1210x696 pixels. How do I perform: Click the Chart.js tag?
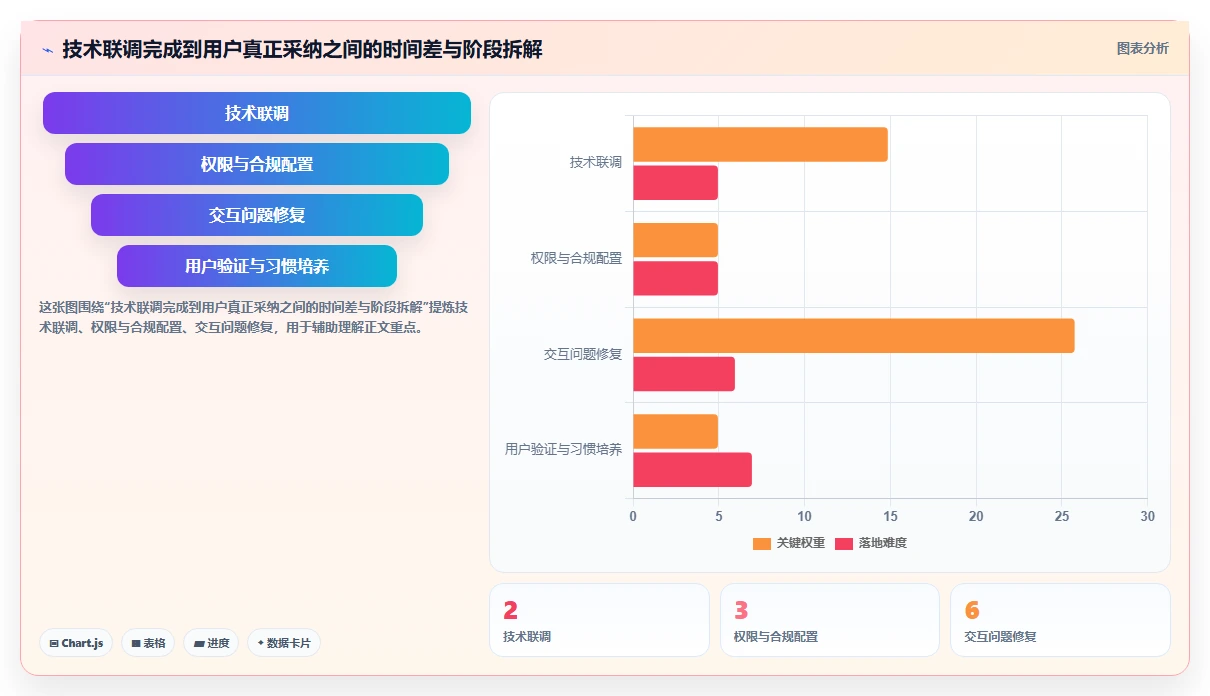pyautogui.click(x=76, y=643)
